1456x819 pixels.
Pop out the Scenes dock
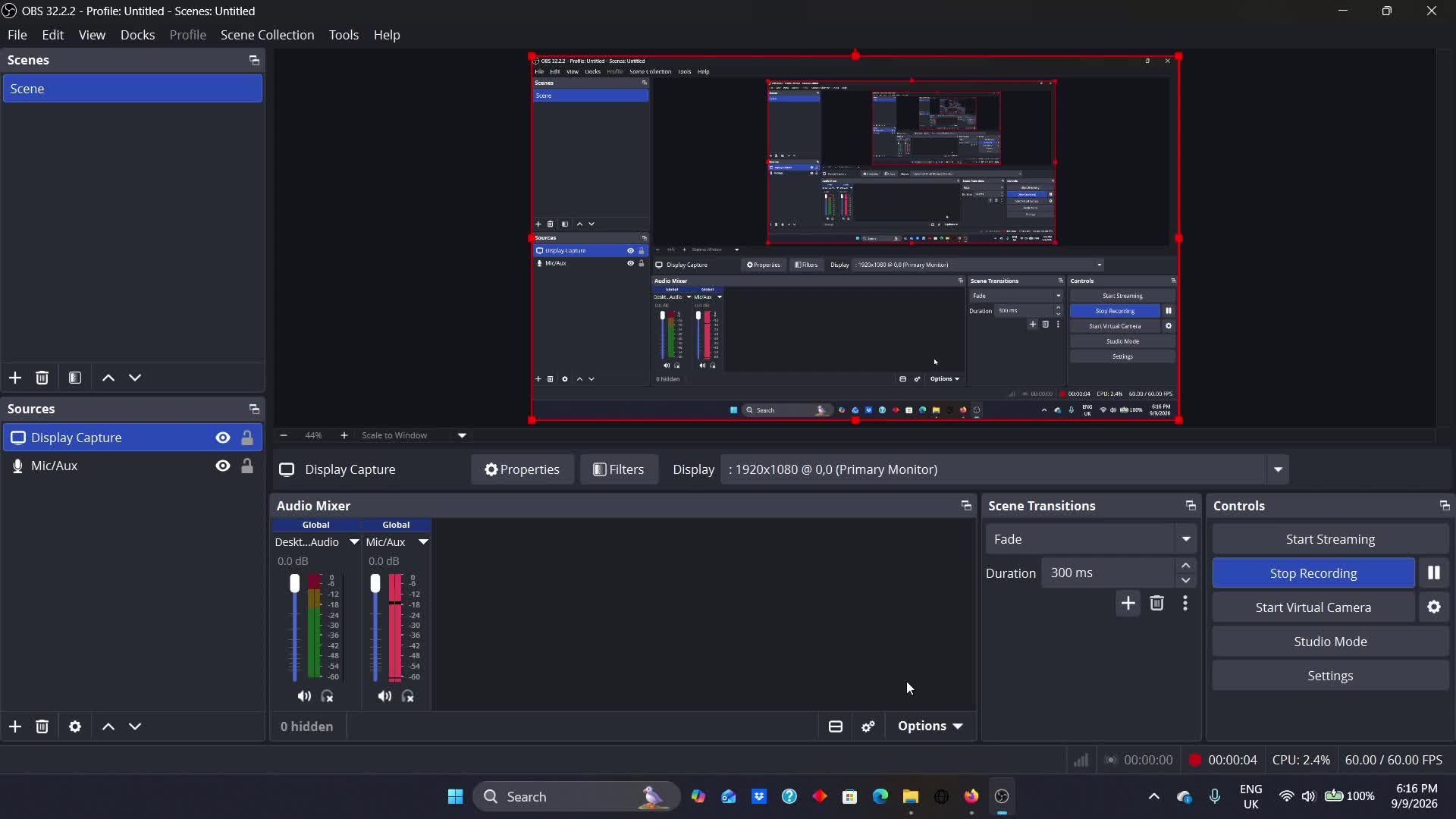coord(254,60)
